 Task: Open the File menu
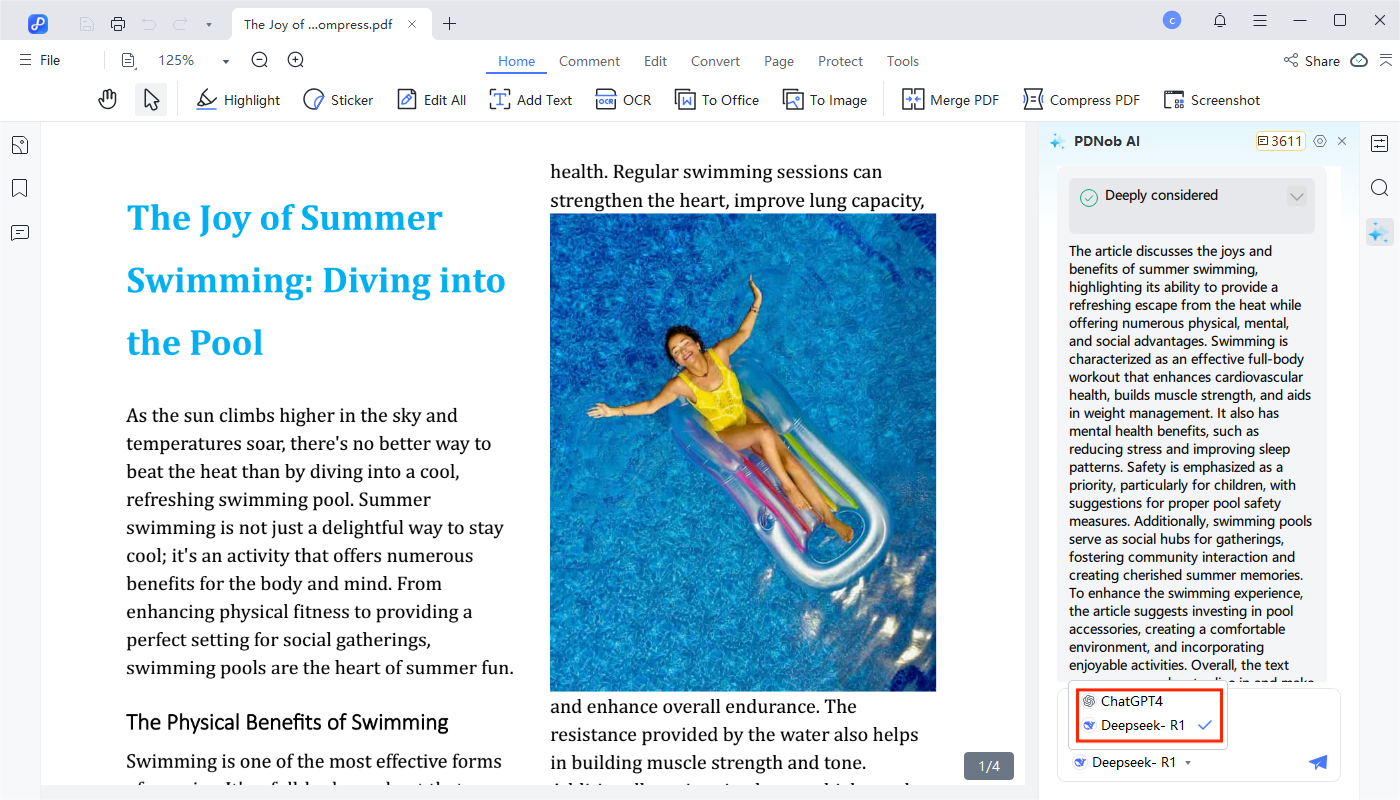pos(38,60)
